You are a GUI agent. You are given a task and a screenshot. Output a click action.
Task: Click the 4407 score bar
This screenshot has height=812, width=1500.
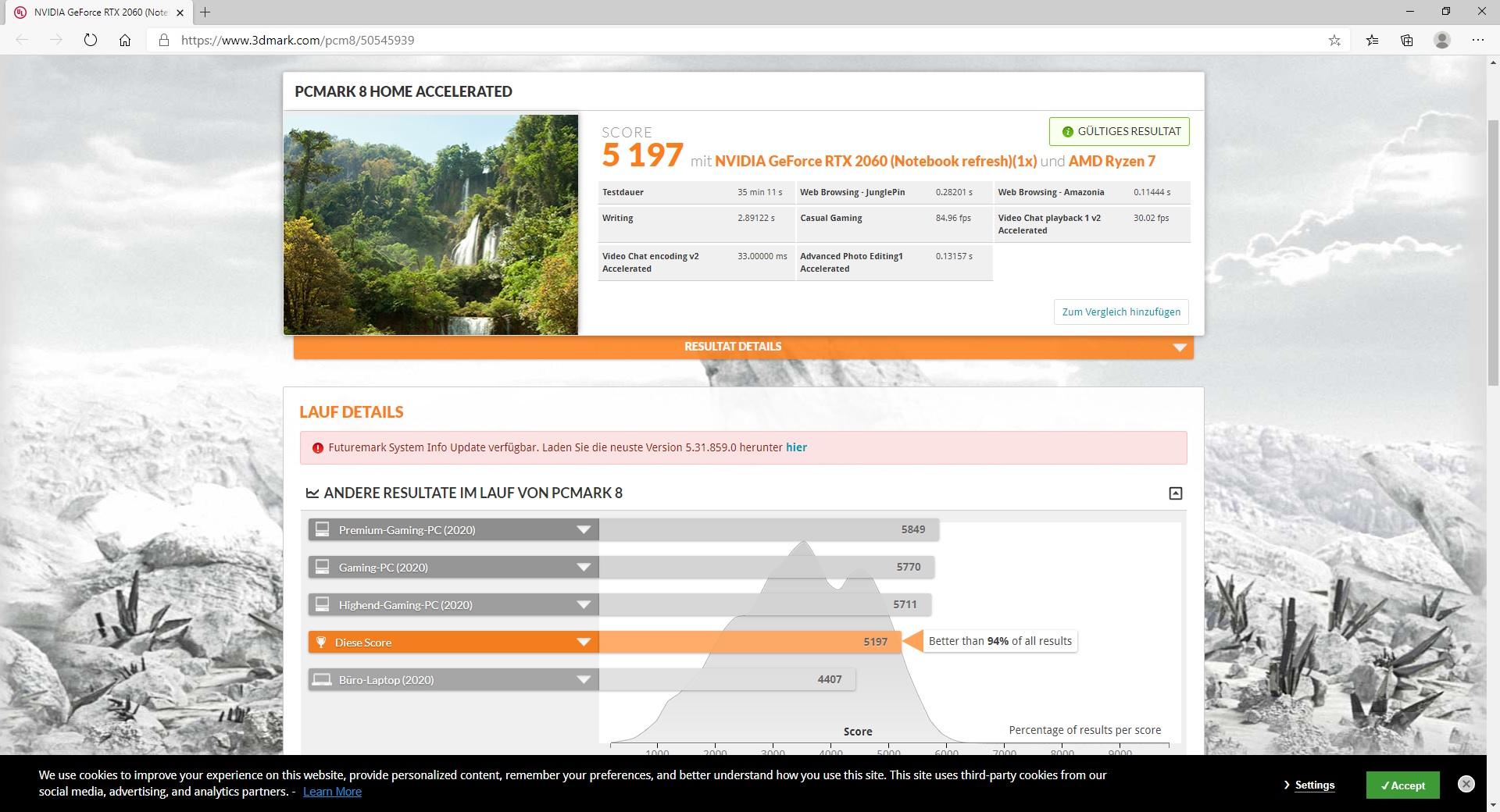click(727, 680)
